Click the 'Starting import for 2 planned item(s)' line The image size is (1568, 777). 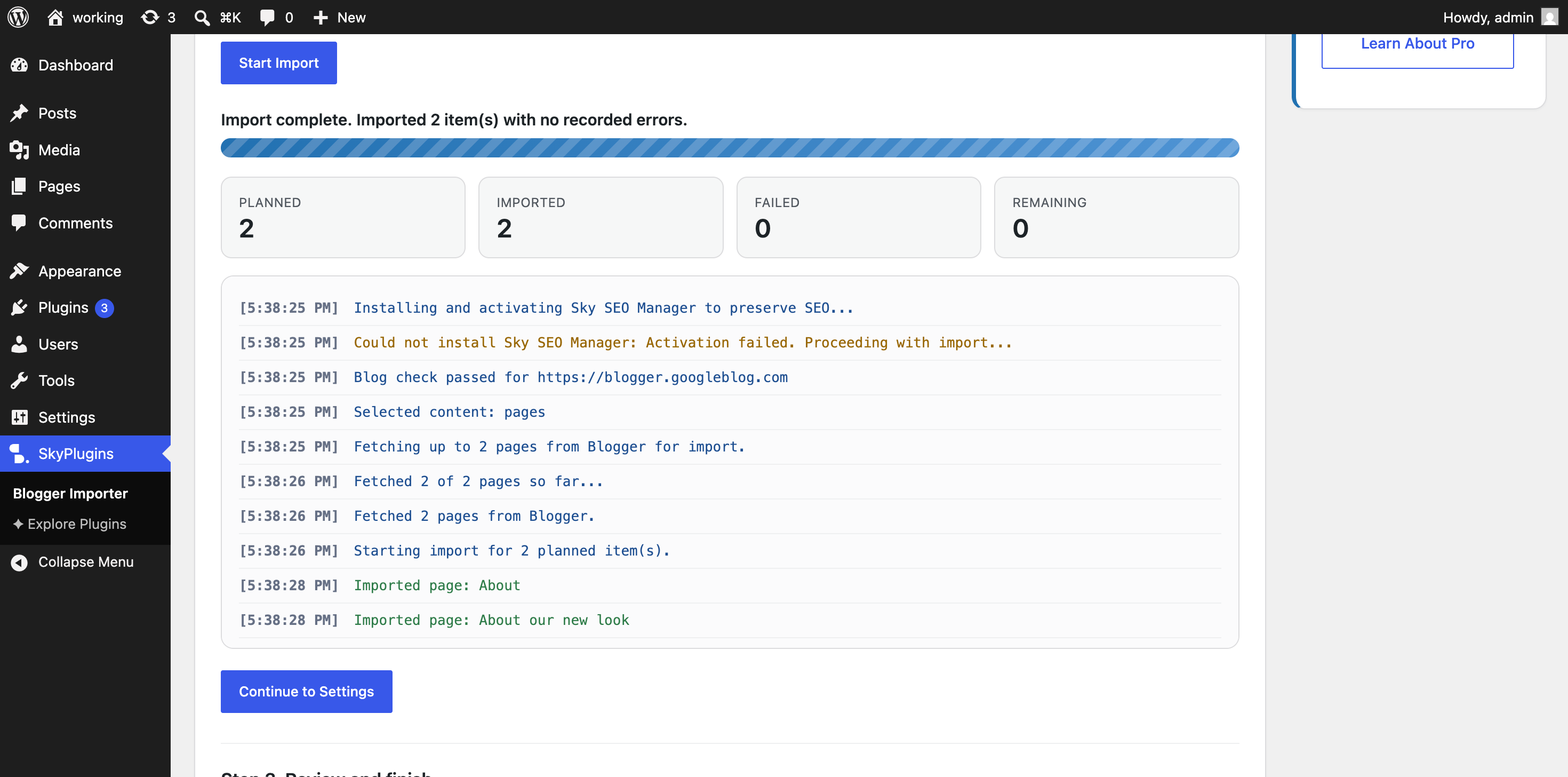(730, 551)
